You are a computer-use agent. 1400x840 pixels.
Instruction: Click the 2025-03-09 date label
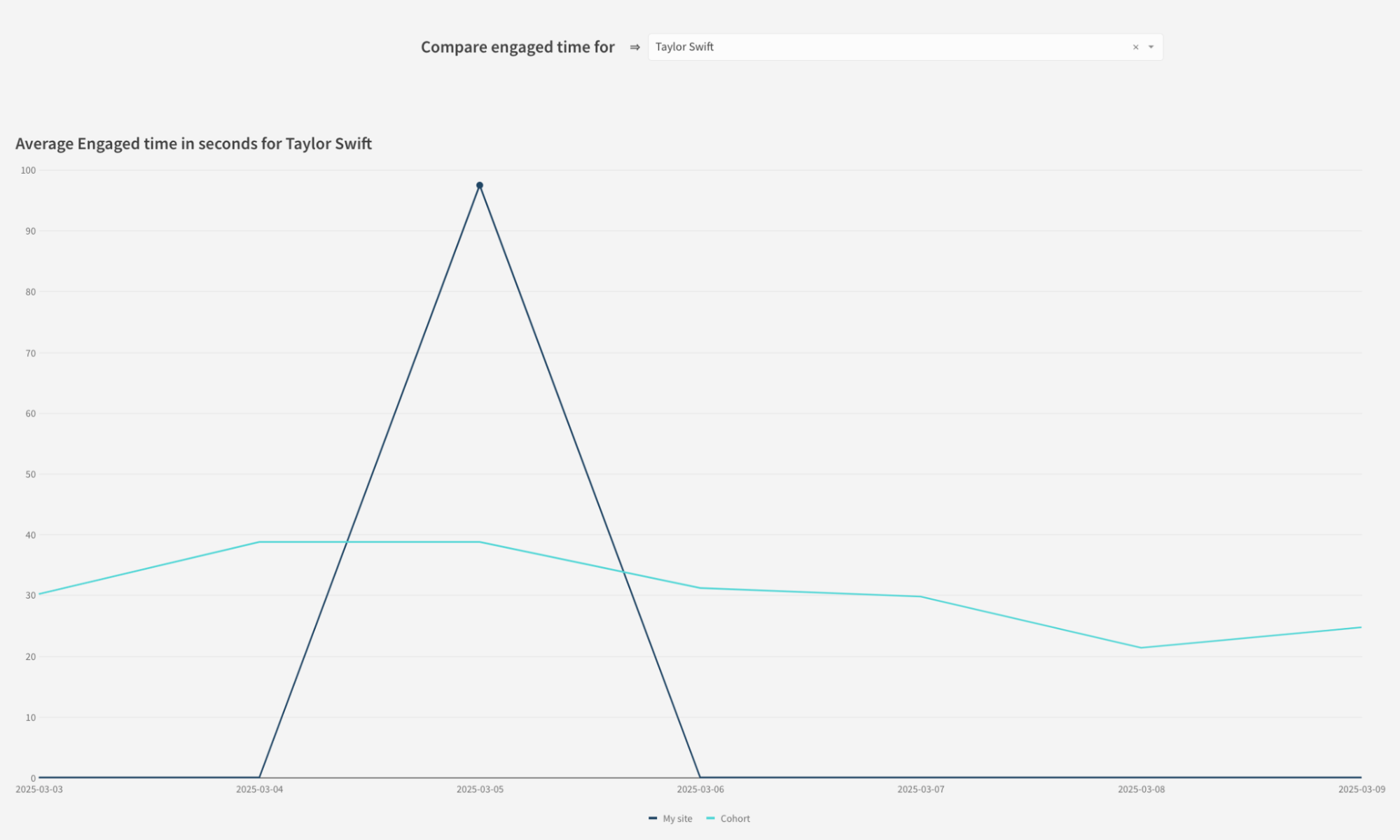coord(1361,789)
